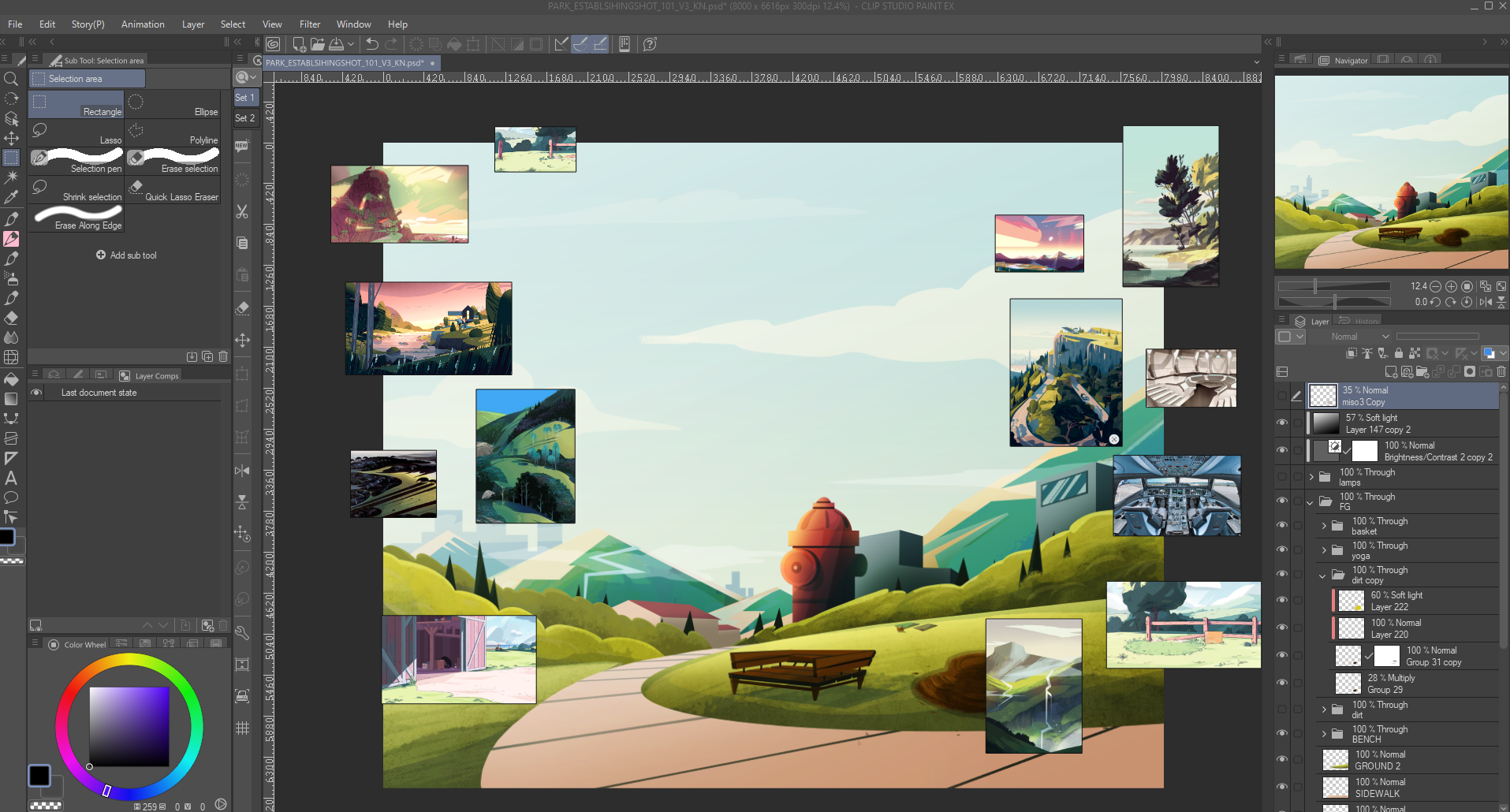Viewport: 1510px width, 812px height.
Task: Click Add sub tool button
Action: [126, 255]
